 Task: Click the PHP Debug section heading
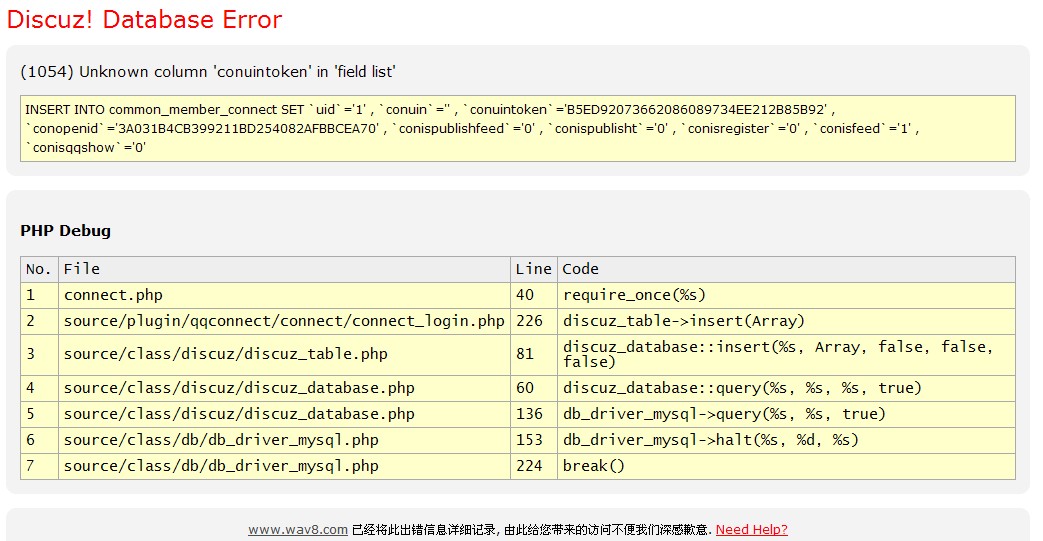pos(65,231)
